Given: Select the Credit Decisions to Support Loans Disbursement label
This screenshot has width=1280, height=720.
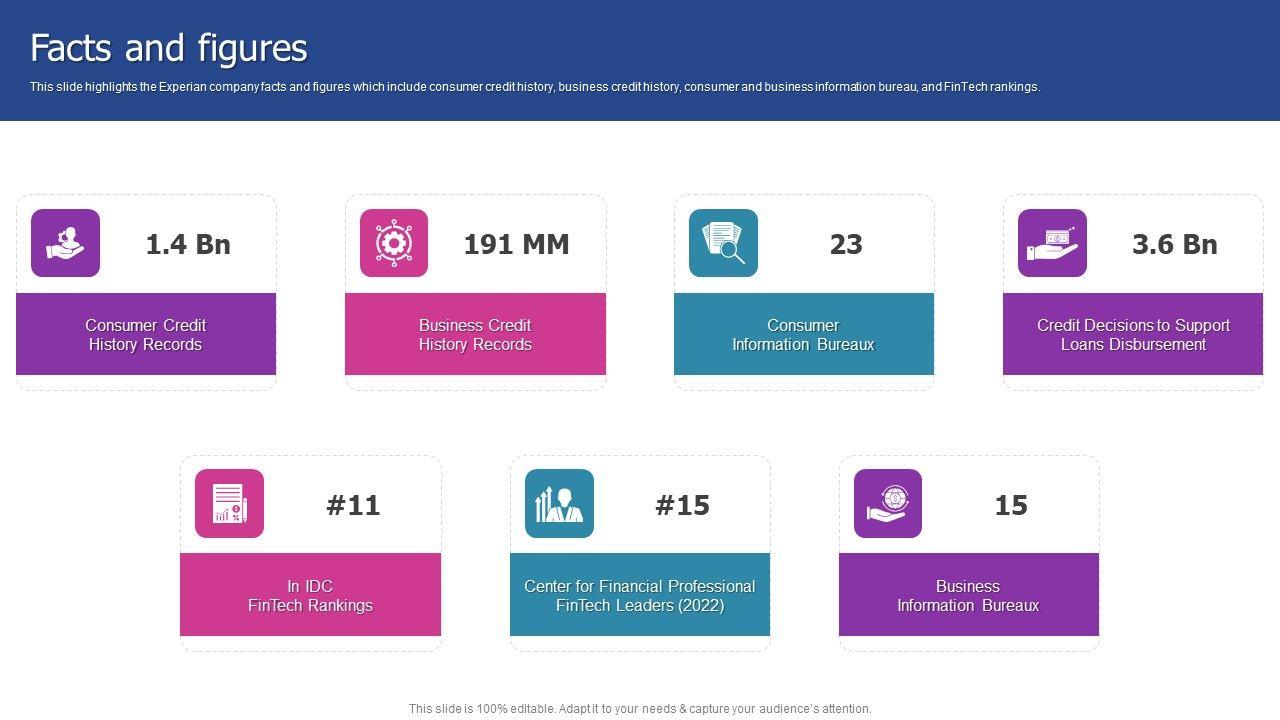Looking at the screenshot, I should click(x=1133, y=335).
